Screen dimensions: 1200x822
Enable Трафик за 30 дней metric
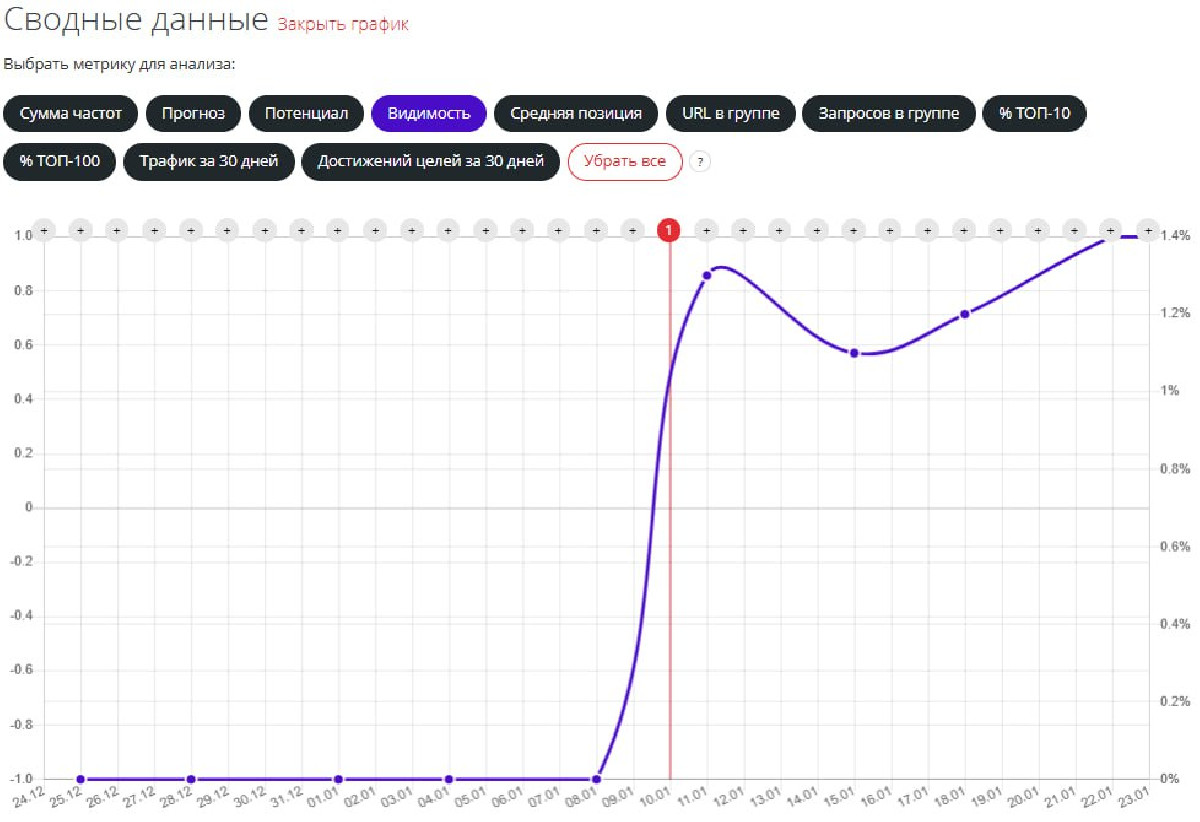click(x=209, y=162)
